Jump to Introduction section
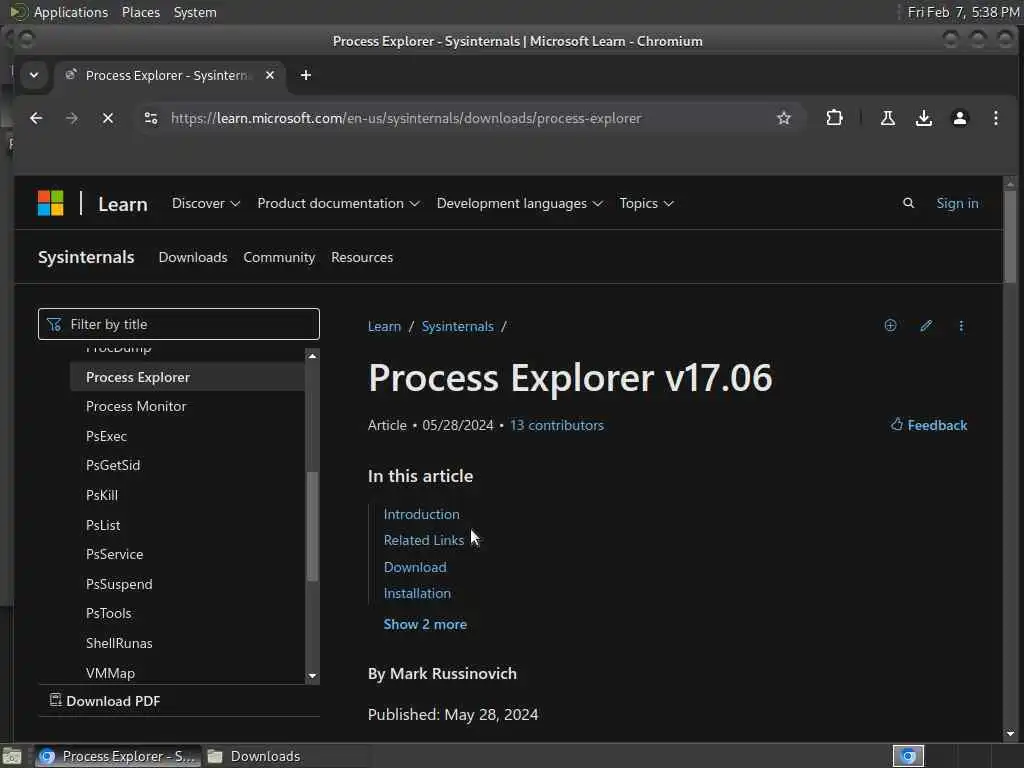1024x768 pixels. (421, 514)
